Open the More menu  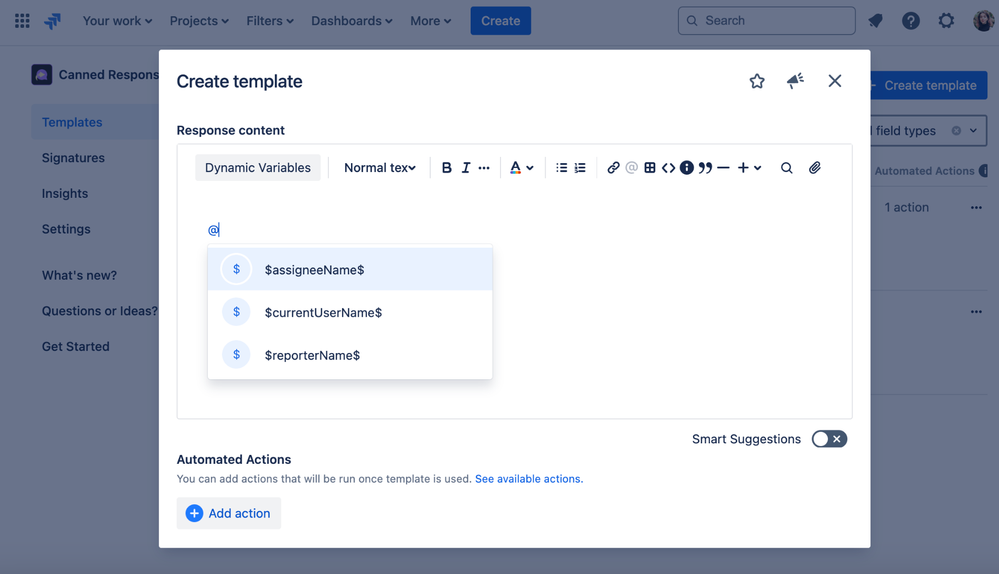coord(431,21)
